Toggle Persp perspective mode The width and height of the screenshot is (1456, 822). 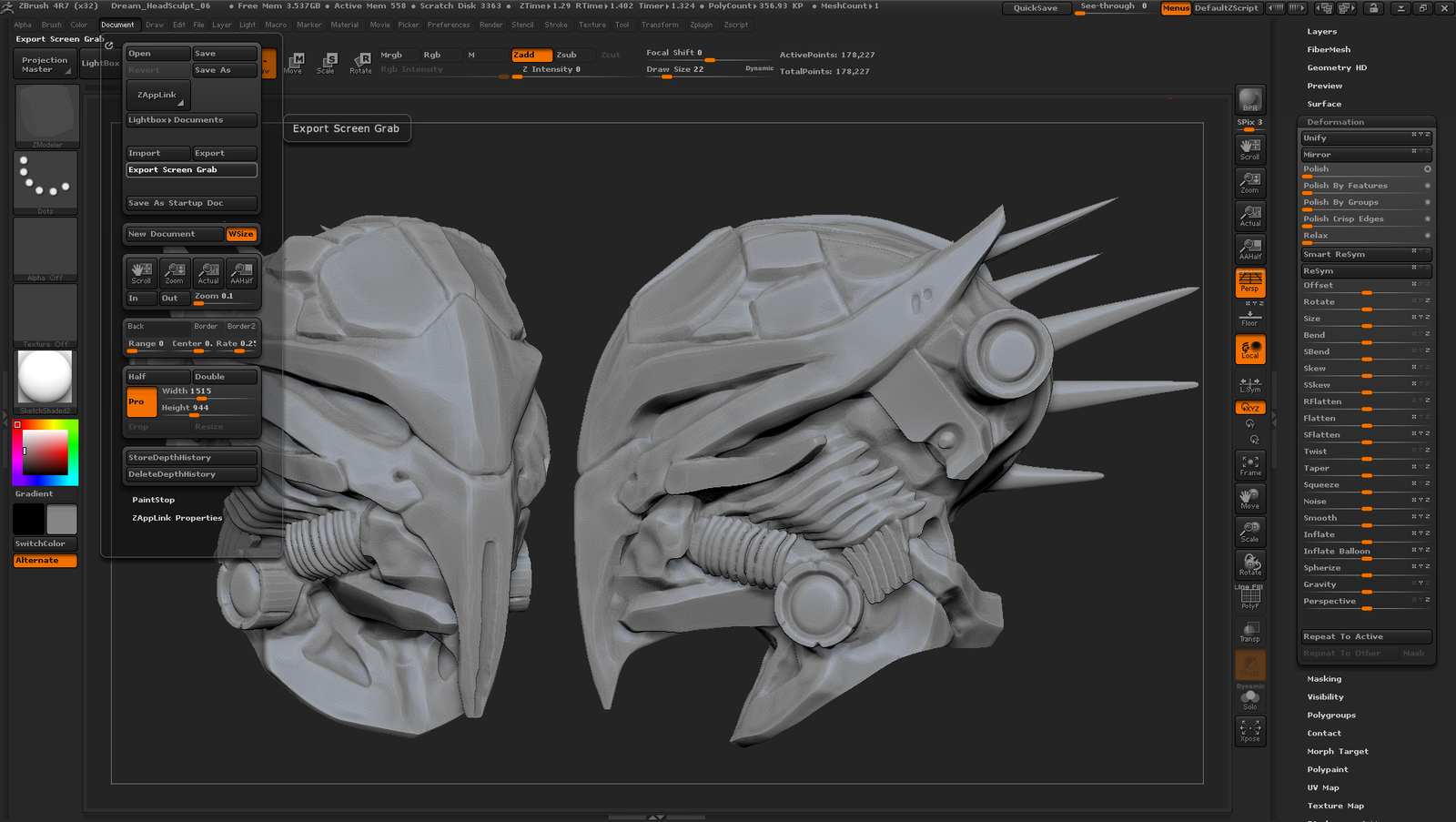coord(1250,282)
